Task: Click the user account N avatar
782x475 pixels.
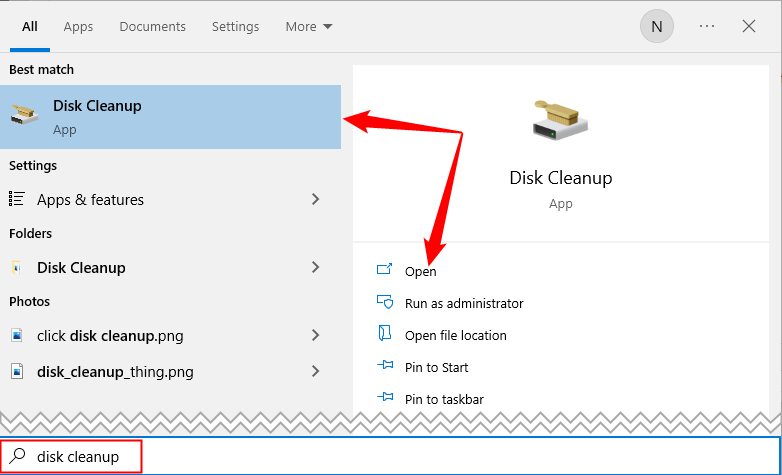Action: (656, 27)
